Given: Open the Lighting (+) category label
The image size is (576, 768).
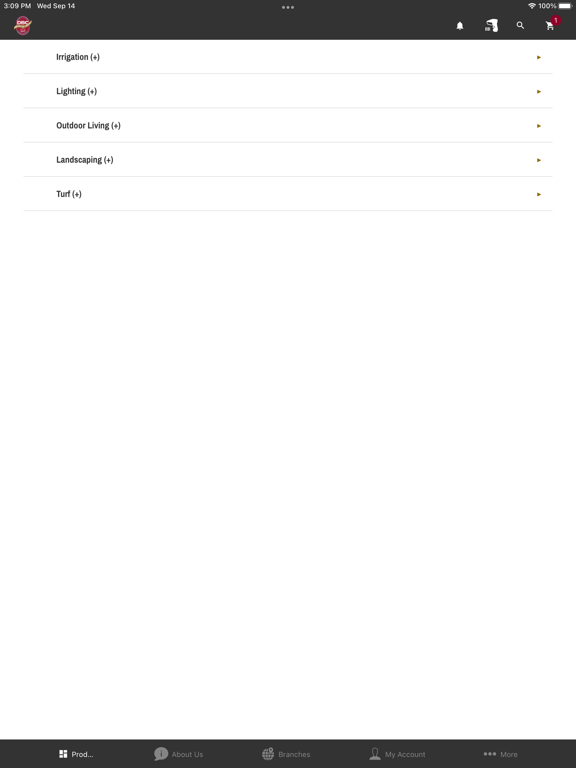Looking at the screenshot, I should [76, 91].
